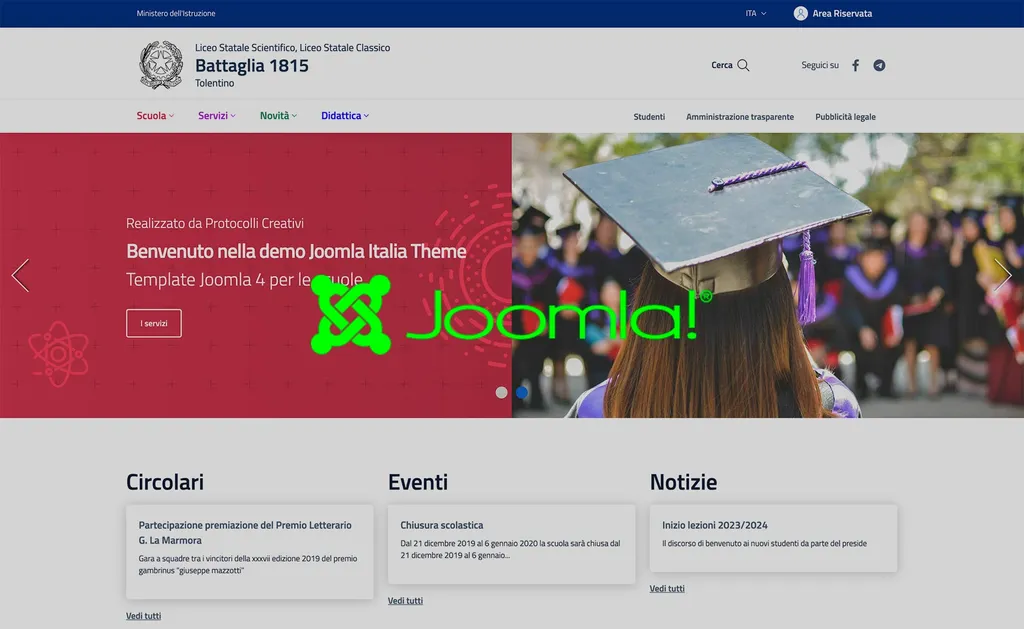
Task: Open Pubblicità legale page
Action: [845, 117]
